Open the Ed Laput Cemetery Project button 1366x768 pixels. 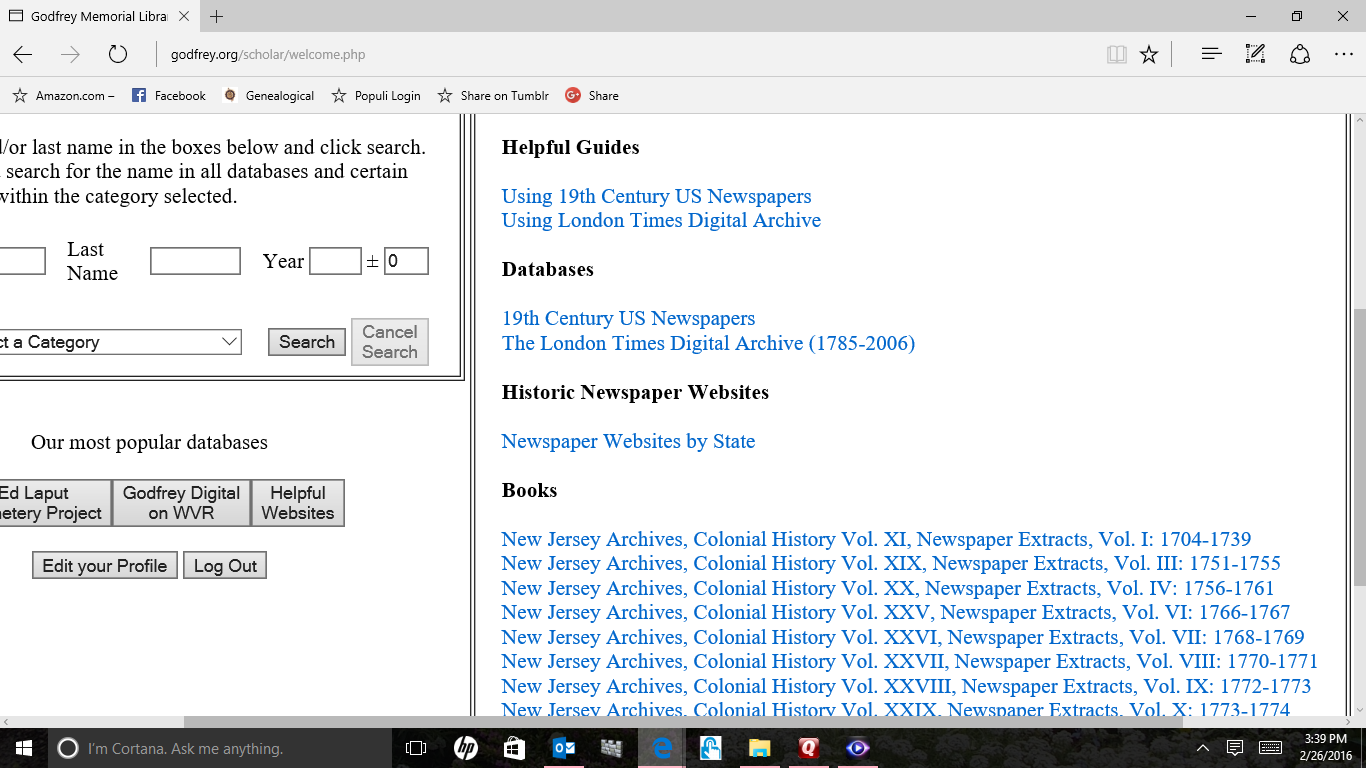coord(54,503)
